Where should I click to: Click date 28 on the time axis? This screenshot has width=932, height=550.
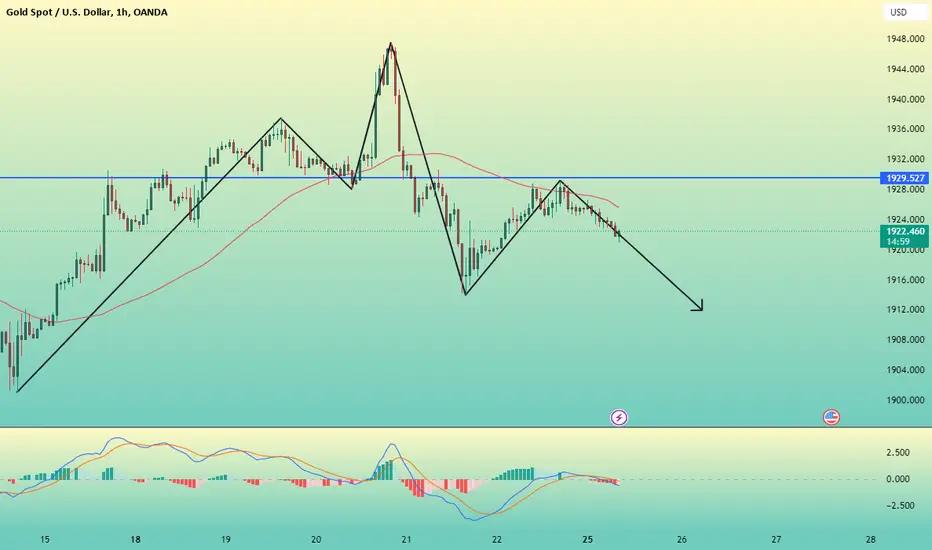click(x=871, y=539)
